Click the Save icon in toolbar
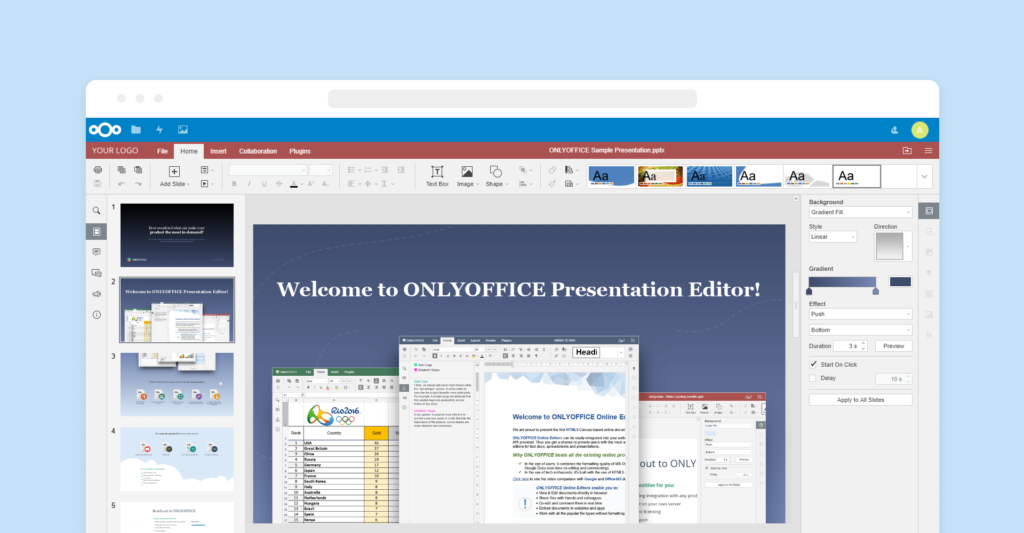 pyautogui.click(x=98, y=184)
